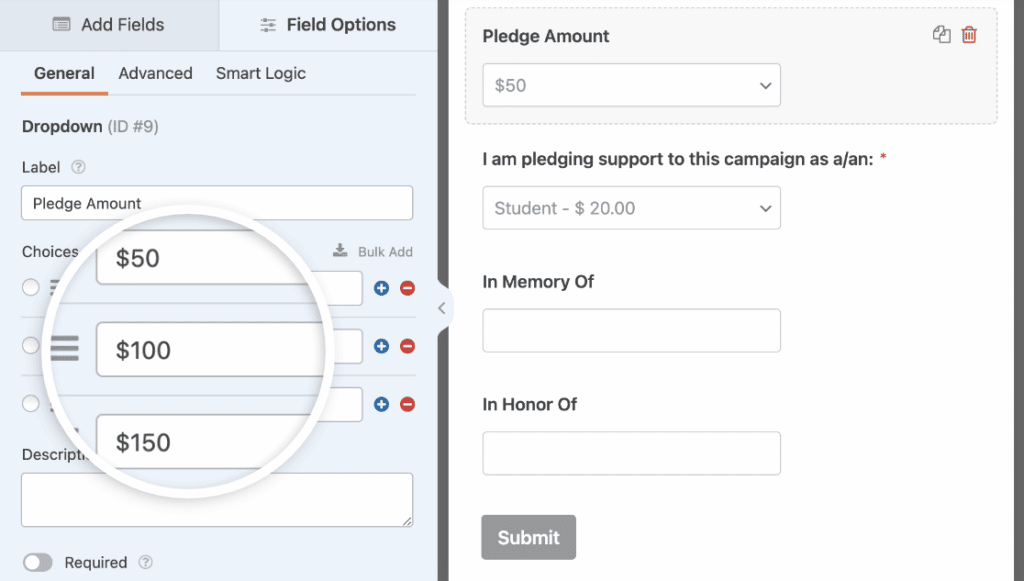Add a new choice with the blue plus icon
This screenshot has height=581, width=1024.
(380, 288)
